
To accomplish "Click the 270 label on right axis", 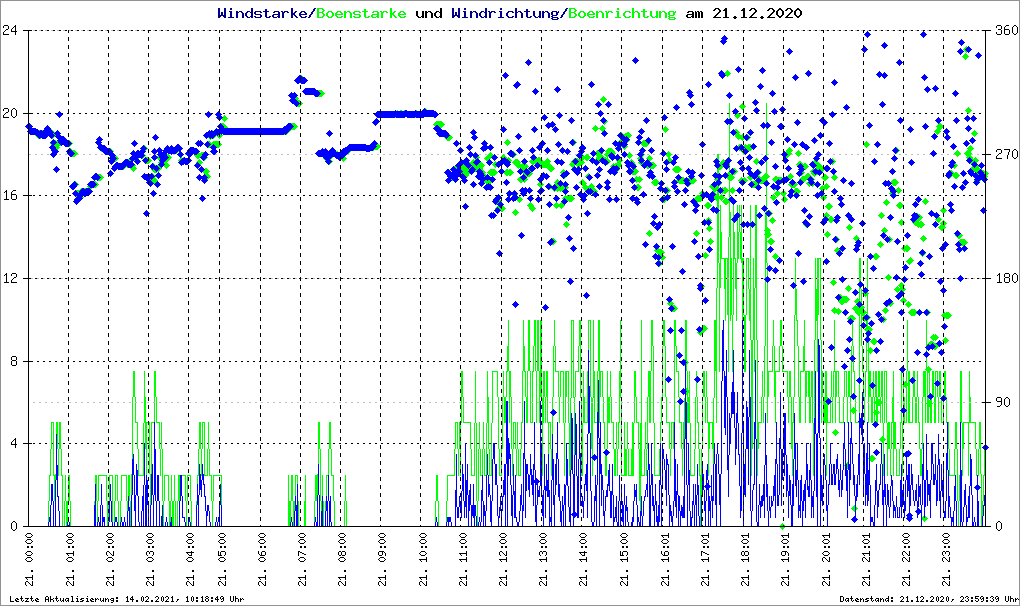I will [1005, 154].
